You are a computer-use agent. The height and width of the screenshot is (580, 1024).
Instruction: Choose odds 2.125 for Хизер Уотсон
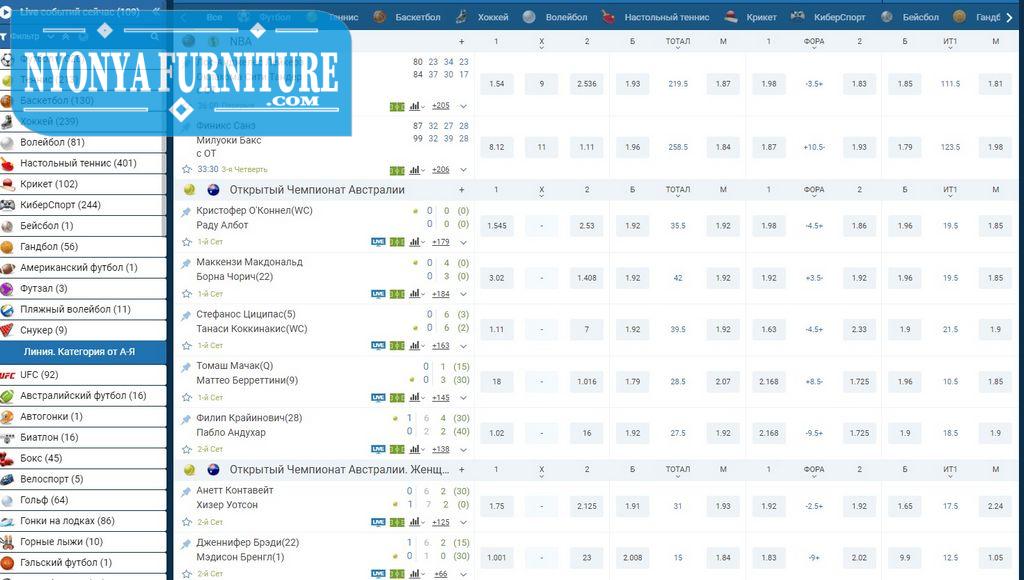click(x=586, y=506)
